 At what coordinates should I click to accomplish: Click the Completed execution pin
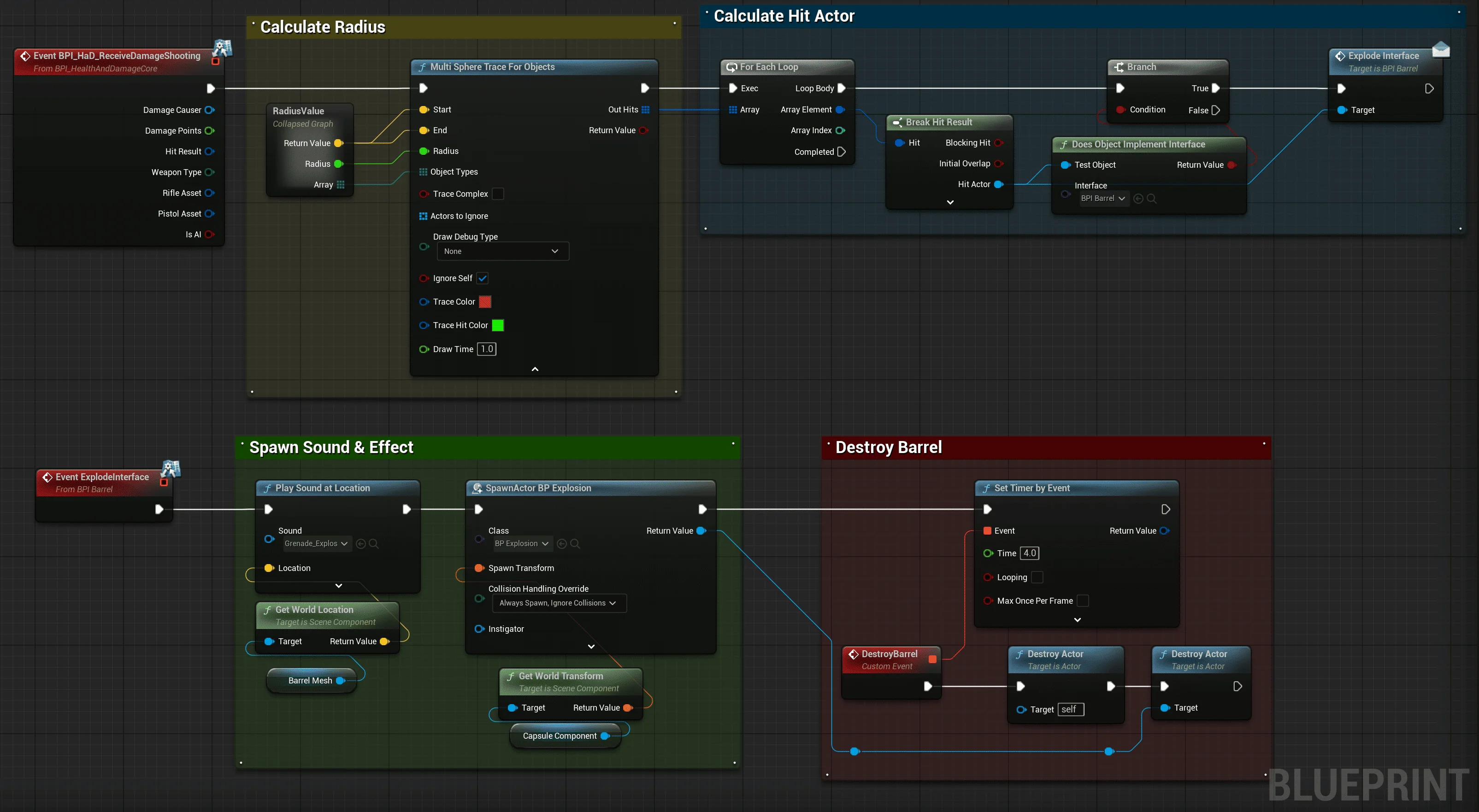coord(841,152)
